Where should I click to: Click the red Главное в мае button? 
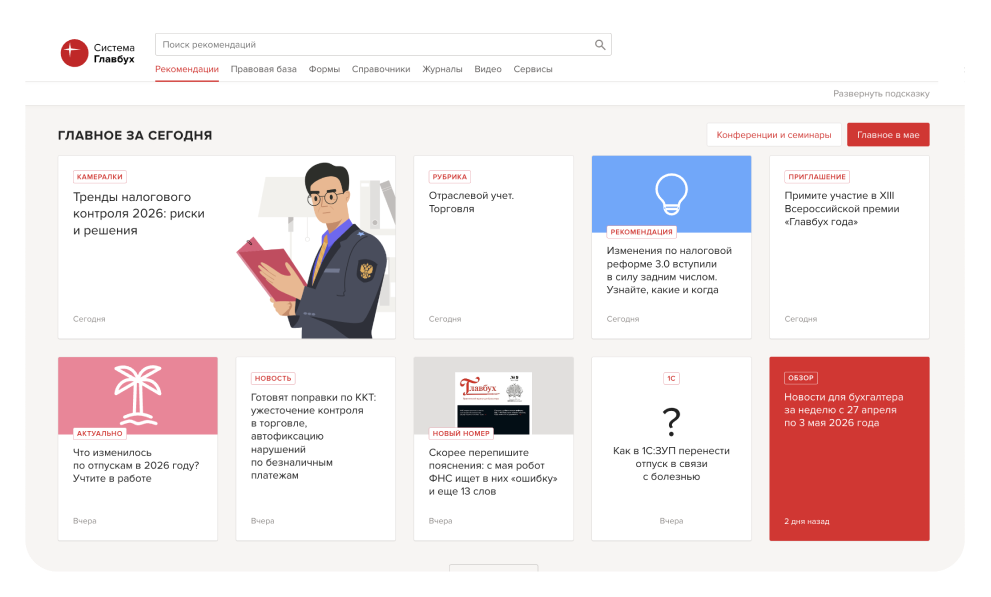point(888,135)
